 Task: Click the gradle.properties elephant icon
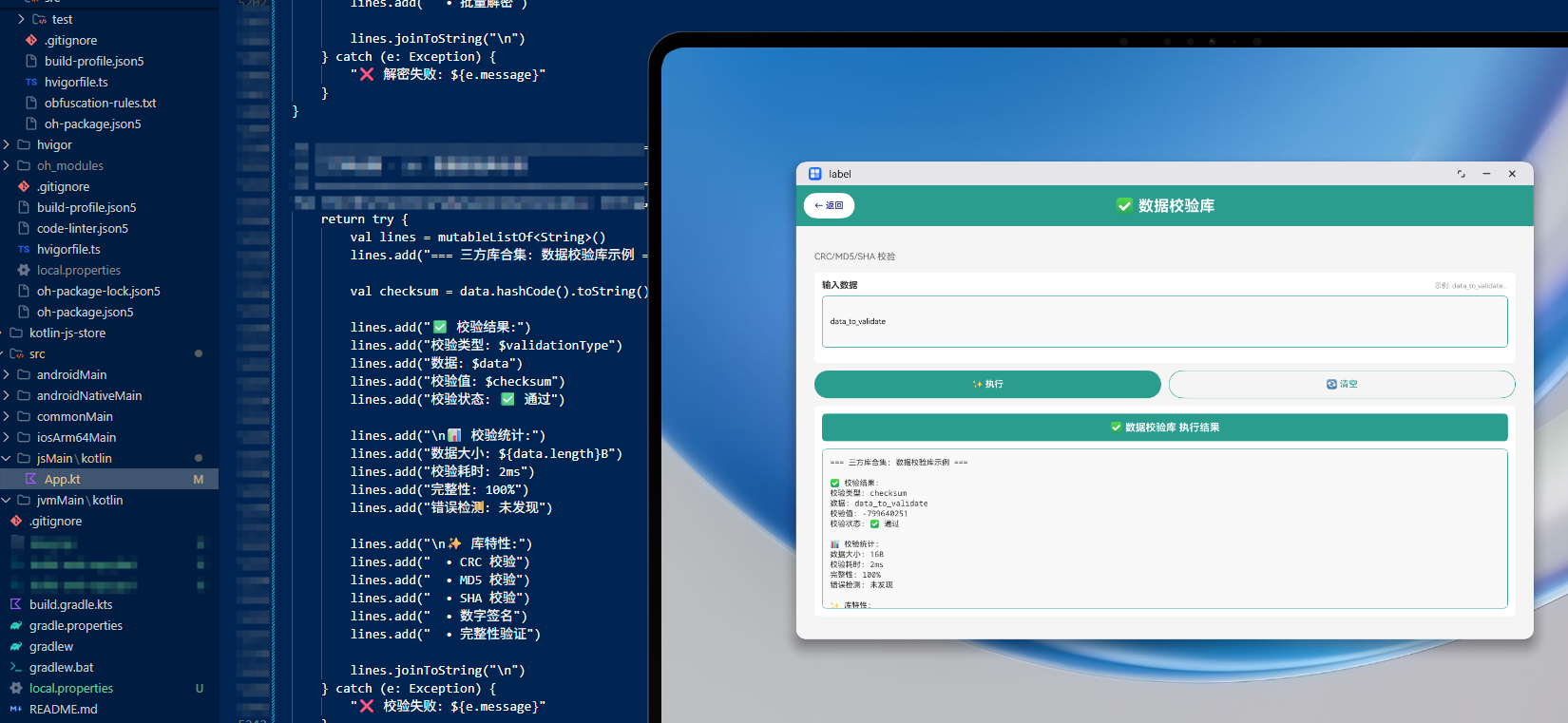pyautogui.click(x=16, y=625)
